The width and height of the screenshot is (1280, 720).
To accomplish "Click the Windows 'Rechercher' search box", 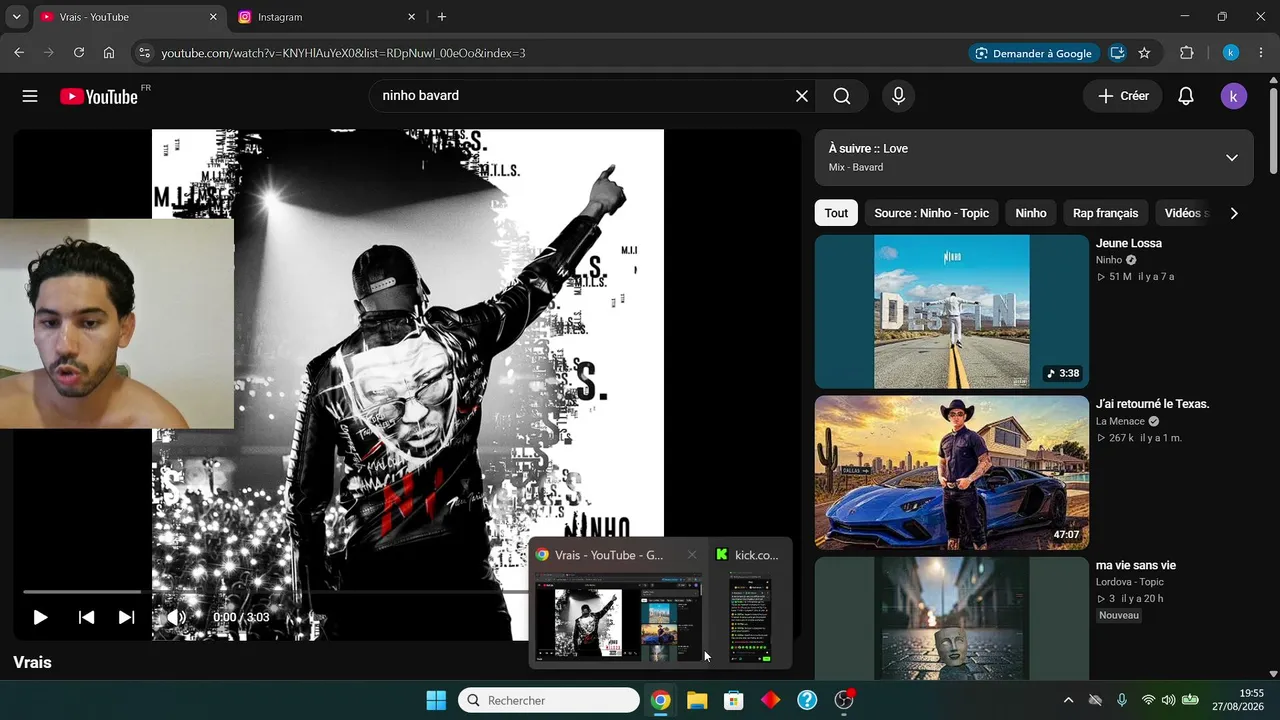I will [549, 700].
